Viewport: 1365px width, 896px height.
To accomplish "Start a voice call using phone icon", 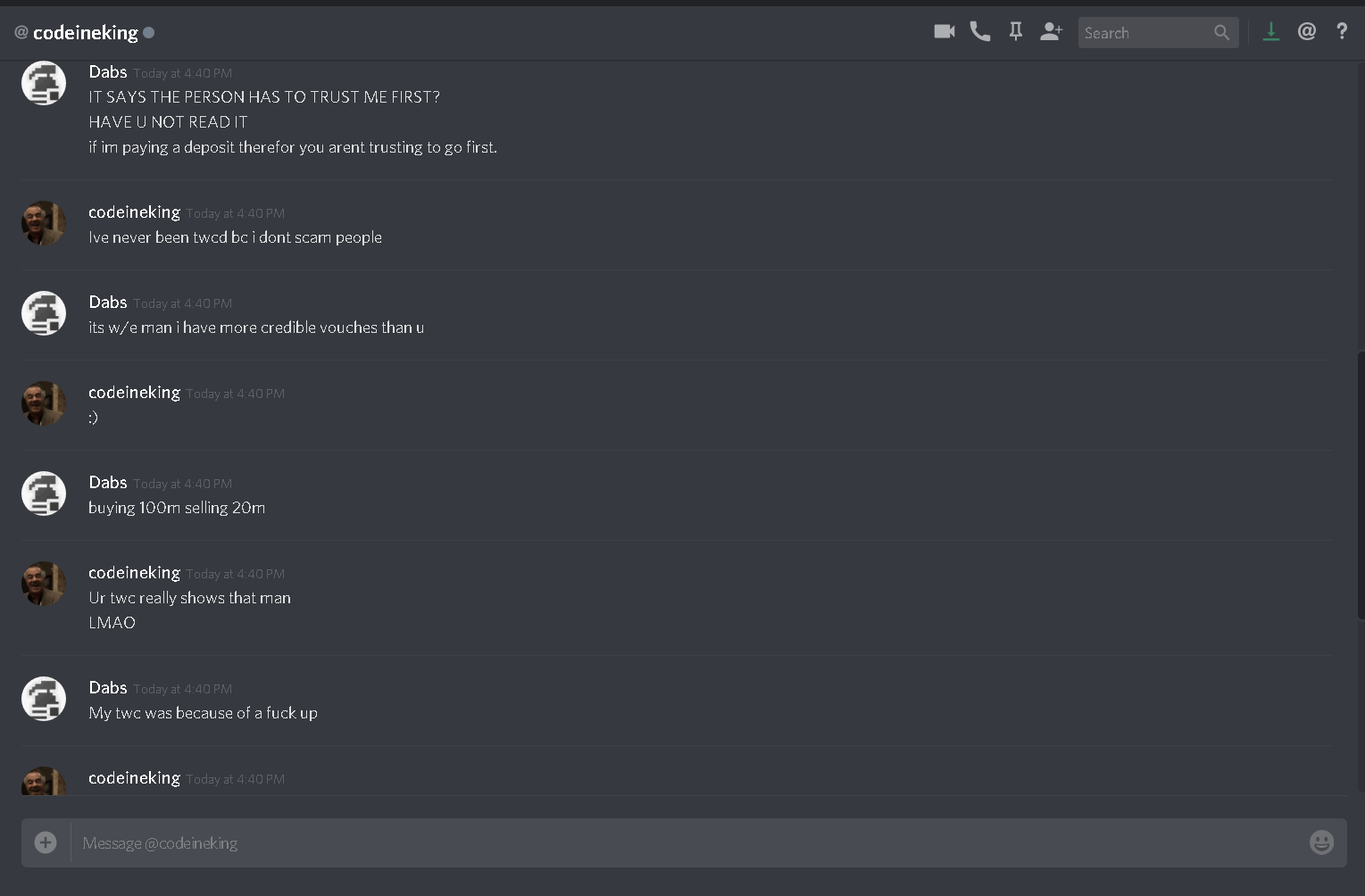I will pos(980,32).
